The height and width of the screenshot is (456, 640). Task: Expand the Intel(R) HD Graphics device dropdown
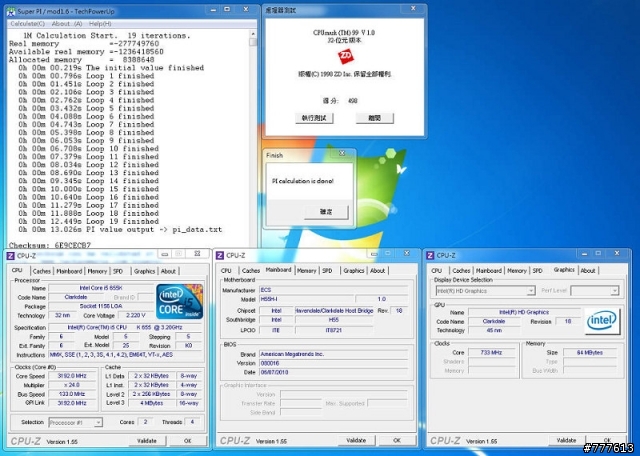click(531, 291)
